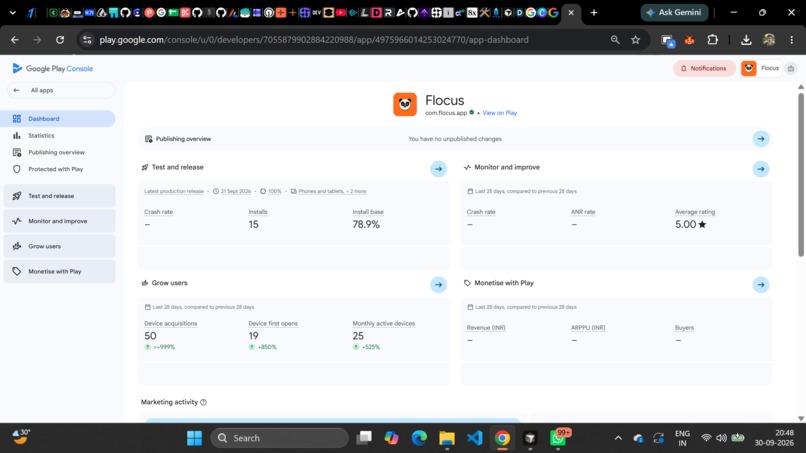Open the Notifications button

coord(704,68)
